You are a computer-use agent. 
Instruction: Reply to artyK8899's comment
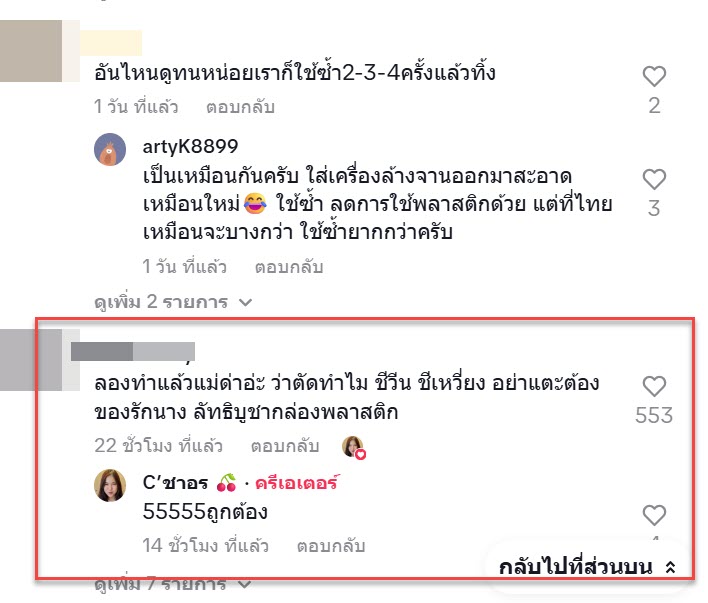(x=289, y=267)
